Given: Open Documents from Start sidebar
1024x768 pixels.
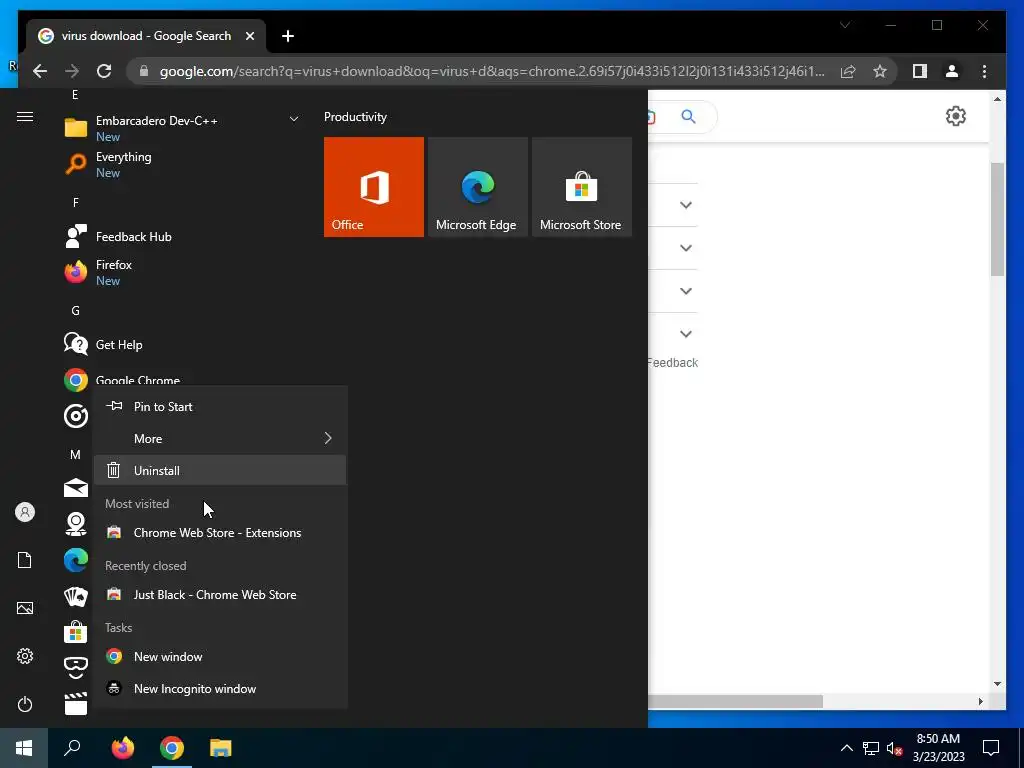Looking at the screenshot, I should tap(25, 560).
